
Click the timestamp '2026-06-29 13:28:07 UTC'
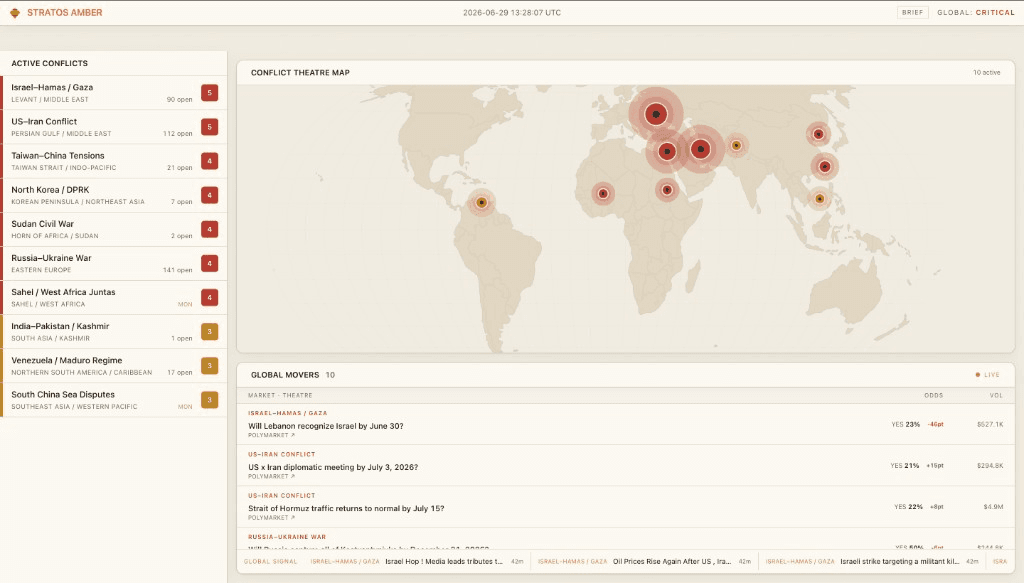512,12
